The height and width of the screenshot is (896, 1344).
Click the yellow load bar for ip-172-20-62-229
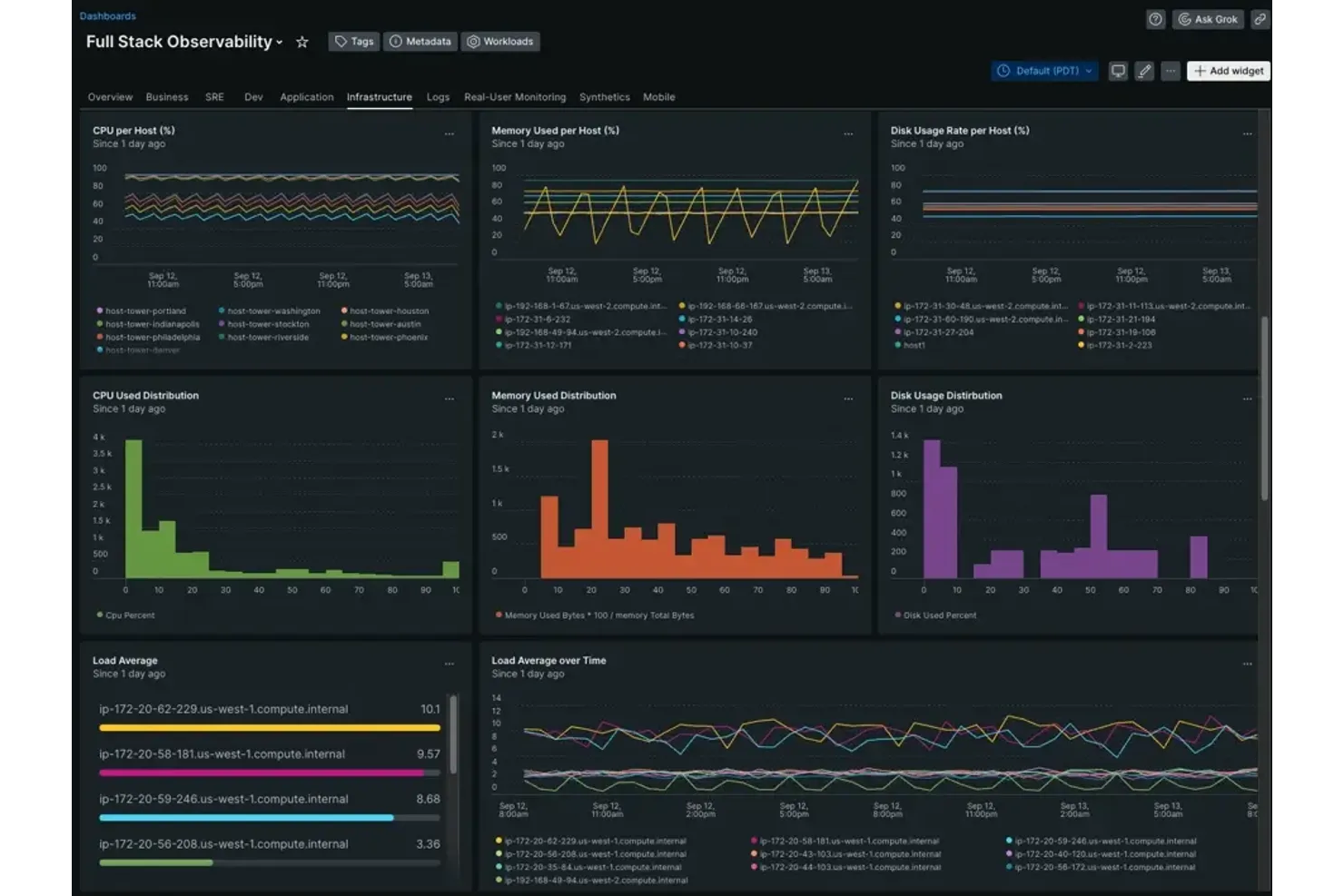tap(269, 727)
